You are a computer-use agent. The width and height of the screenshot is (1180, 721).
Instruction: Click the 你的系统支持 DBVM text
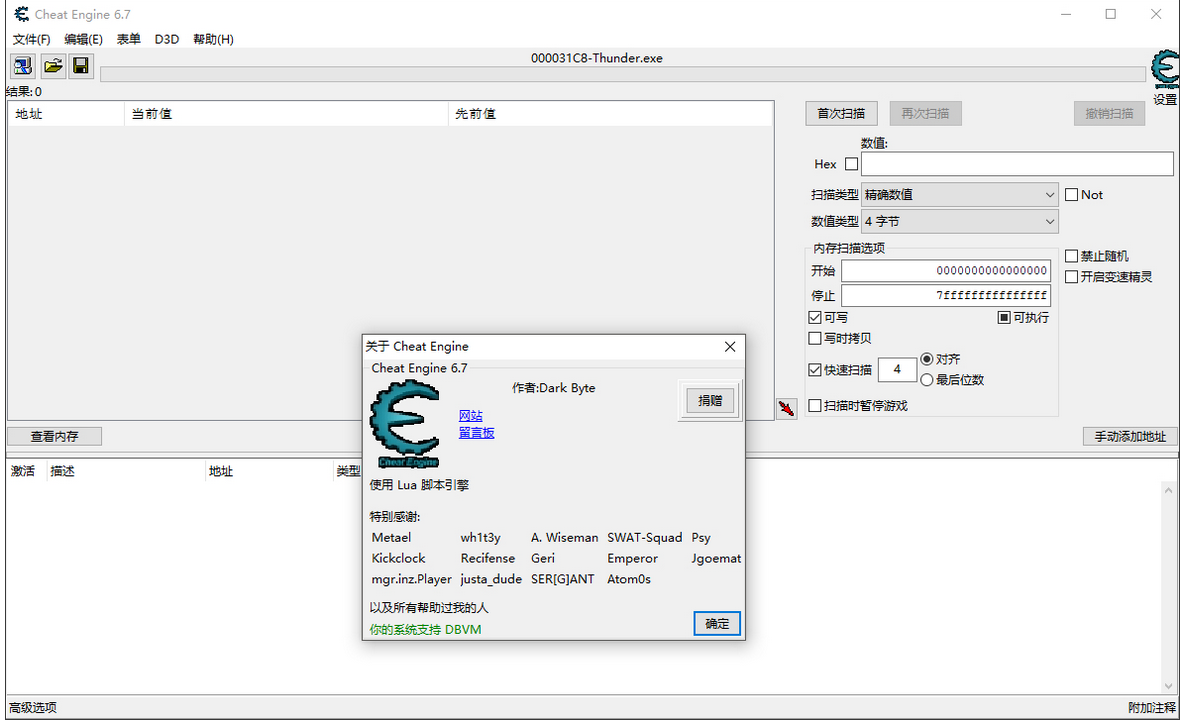[x=425, y=629]
